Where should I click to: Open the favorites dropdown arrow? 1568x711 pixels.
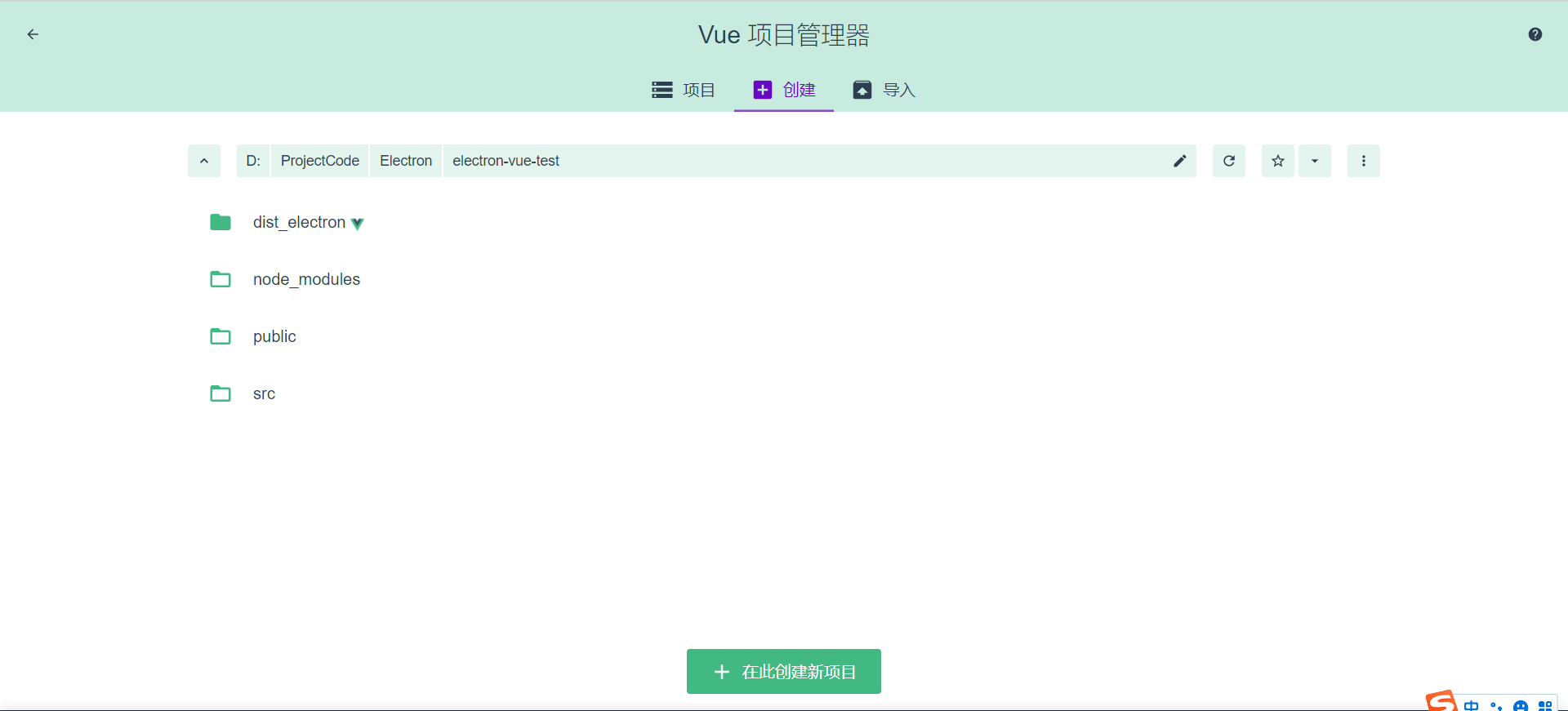1315,161
